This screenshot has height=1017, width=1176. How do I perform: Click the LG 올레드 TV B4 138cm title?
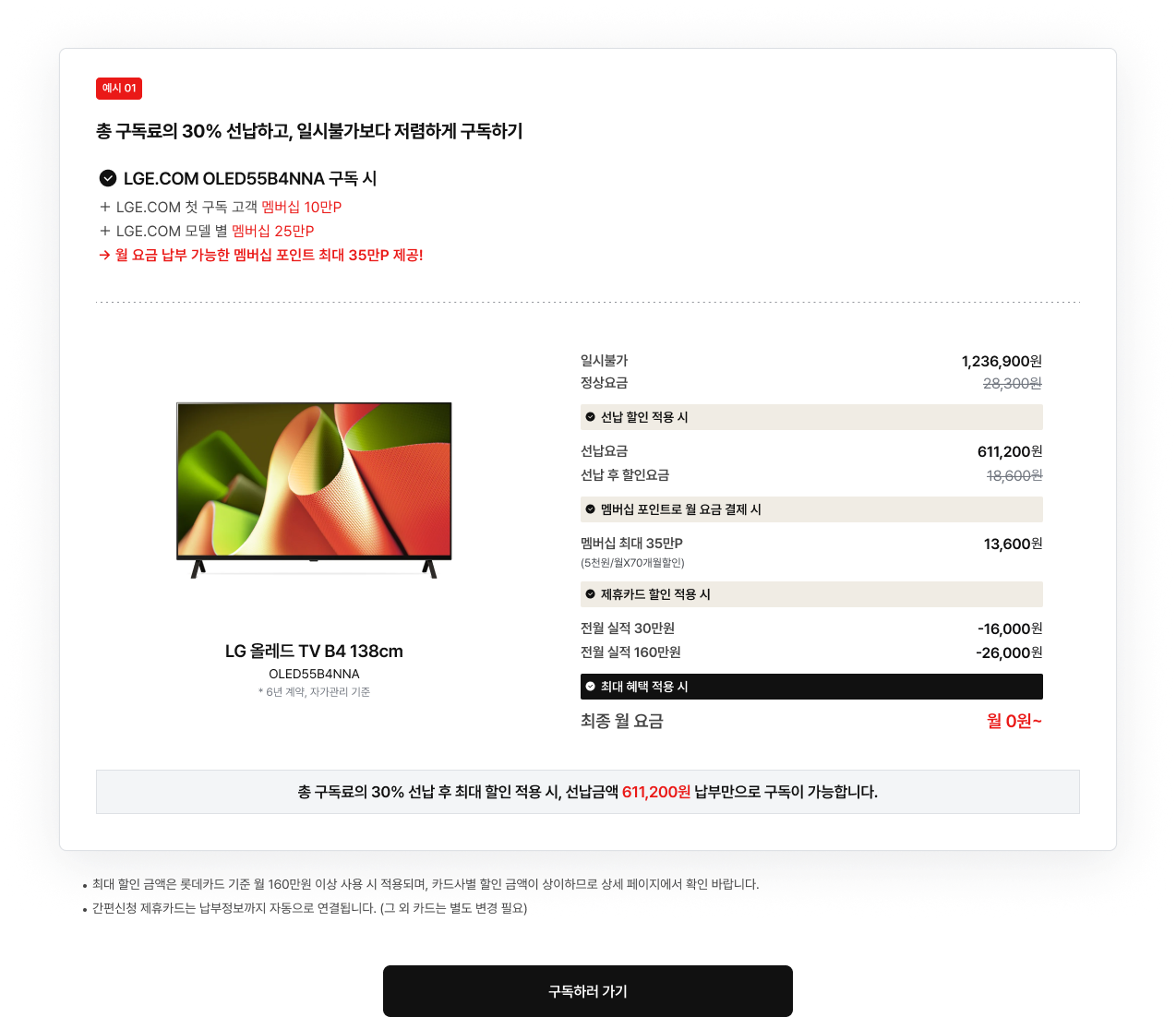[314, 651]
